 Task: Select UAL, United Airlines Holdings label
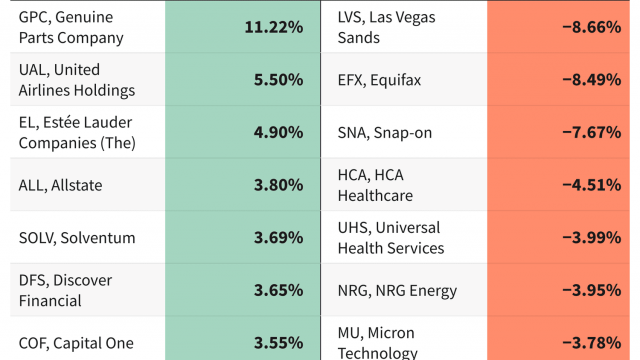[77, 80]
